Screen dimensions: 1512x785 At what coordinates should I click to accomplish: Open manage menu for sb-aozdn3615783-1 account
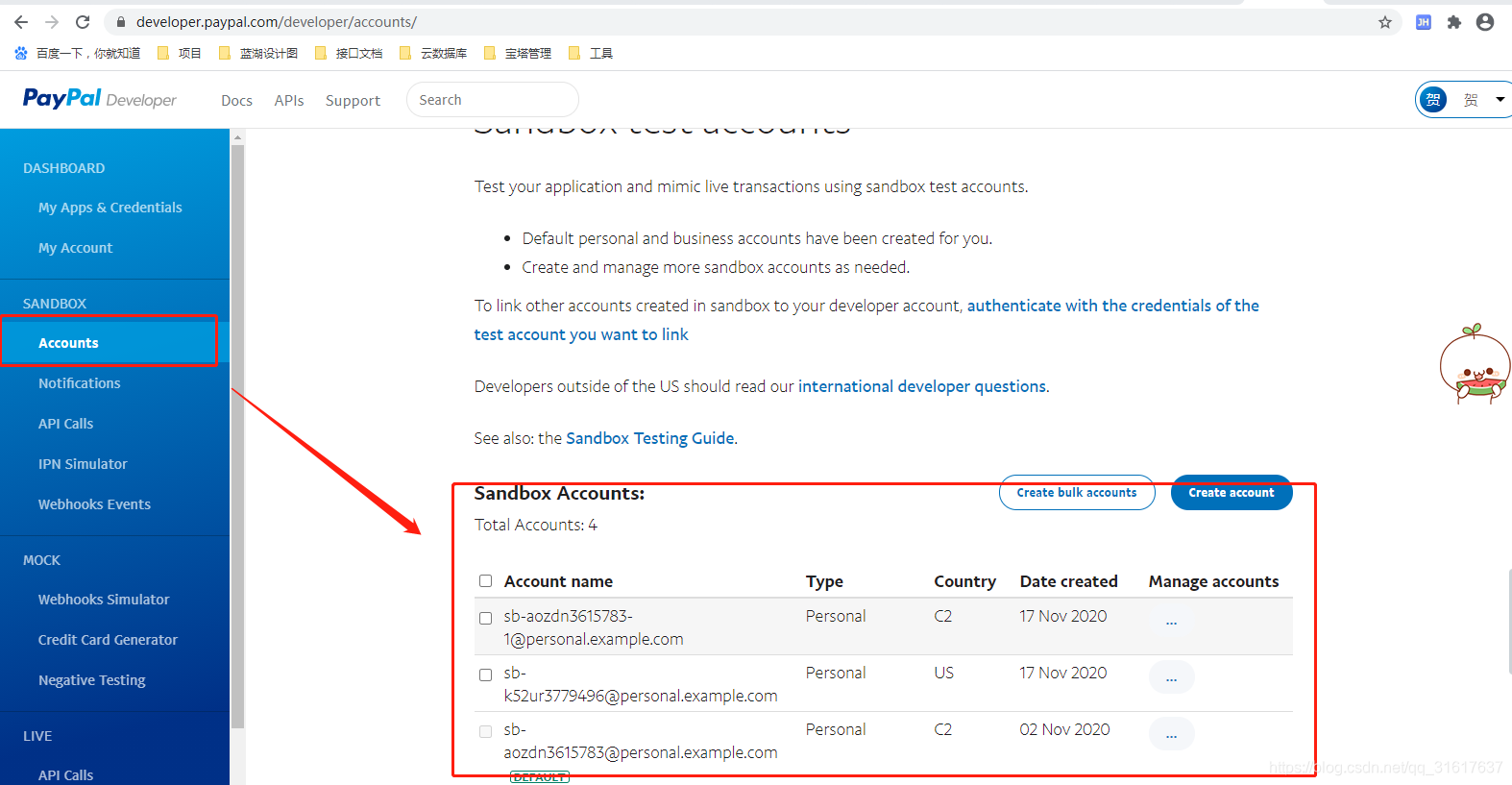click(x=1171, y=621)
